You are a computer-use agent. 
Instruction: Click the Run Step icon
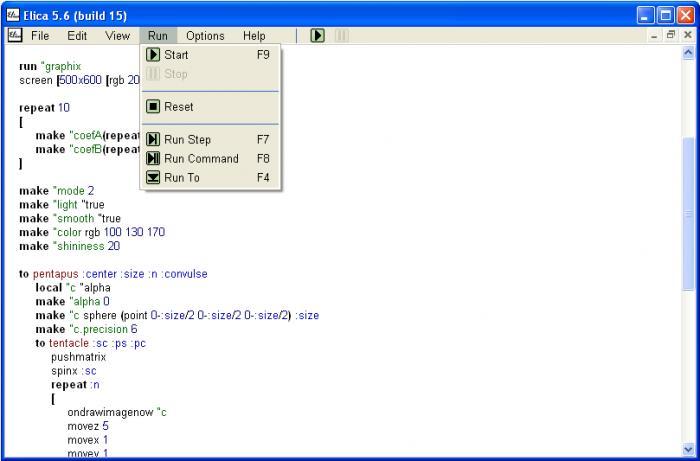tap(153, 140)
